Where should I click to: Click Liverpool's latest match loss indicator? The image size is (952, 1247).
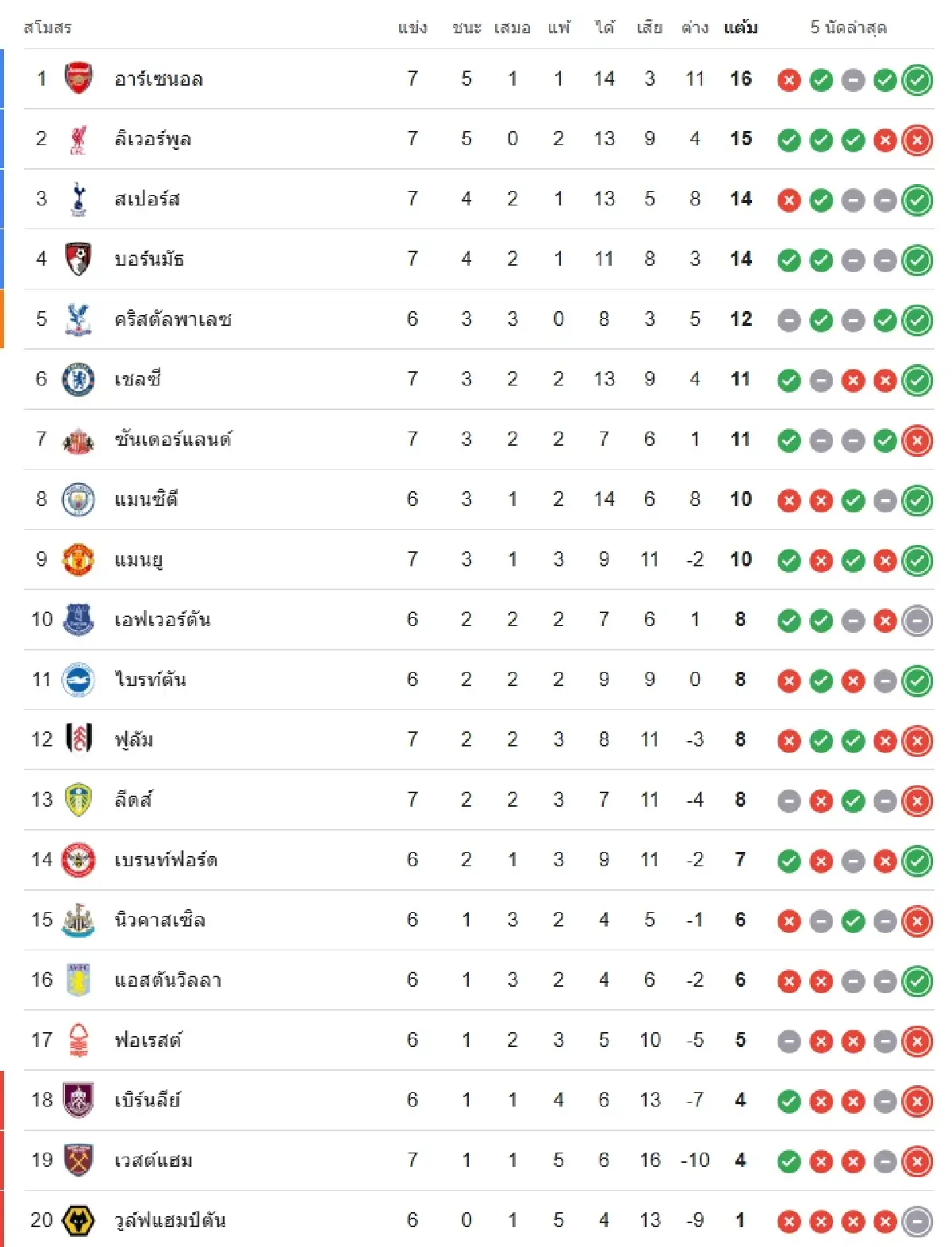917,140
